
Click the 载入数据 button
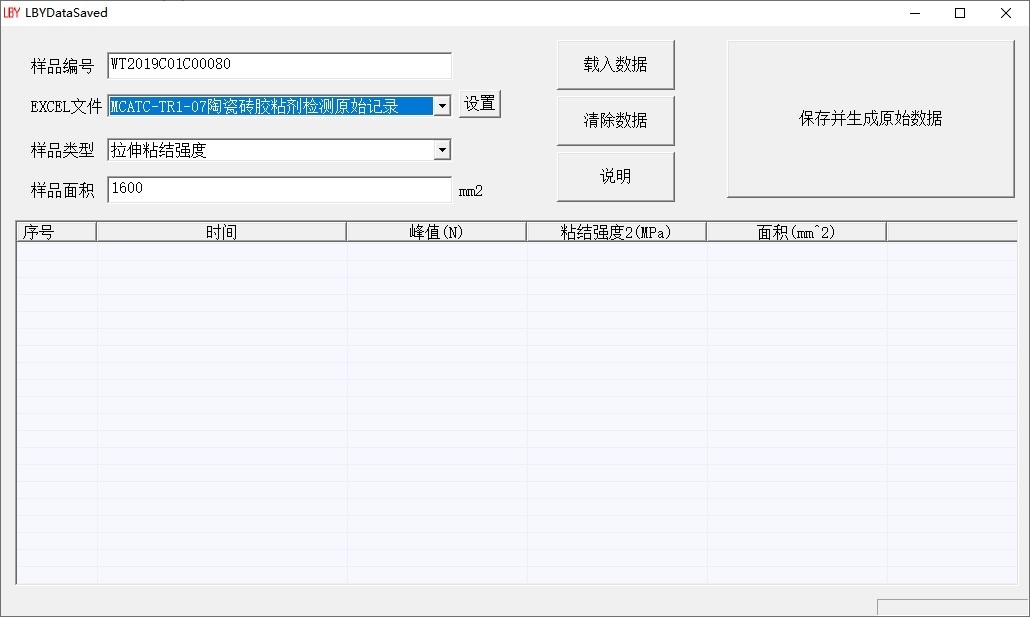point(615,65)
